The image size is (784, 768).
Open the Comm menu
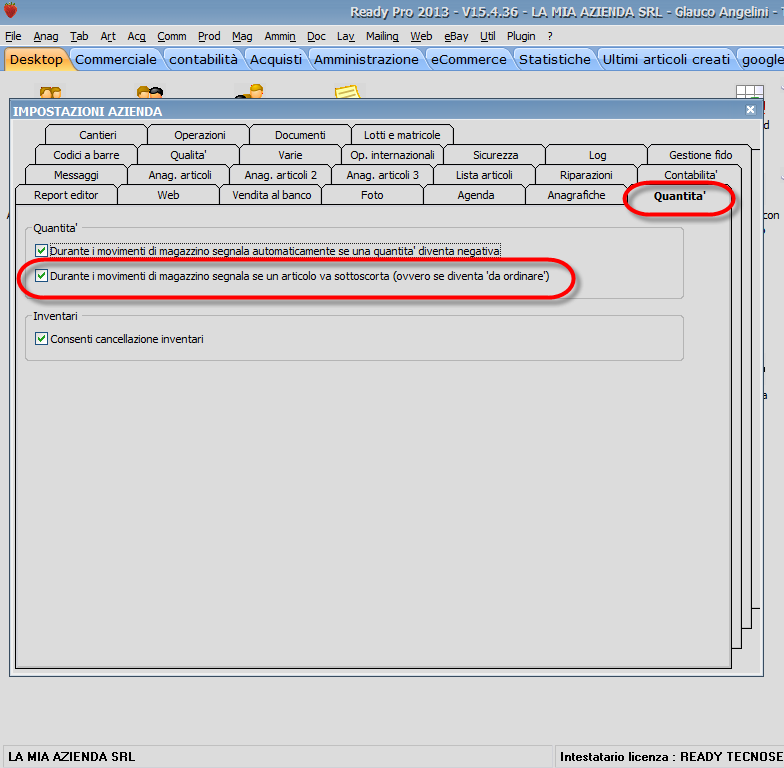tap(172, 36)
